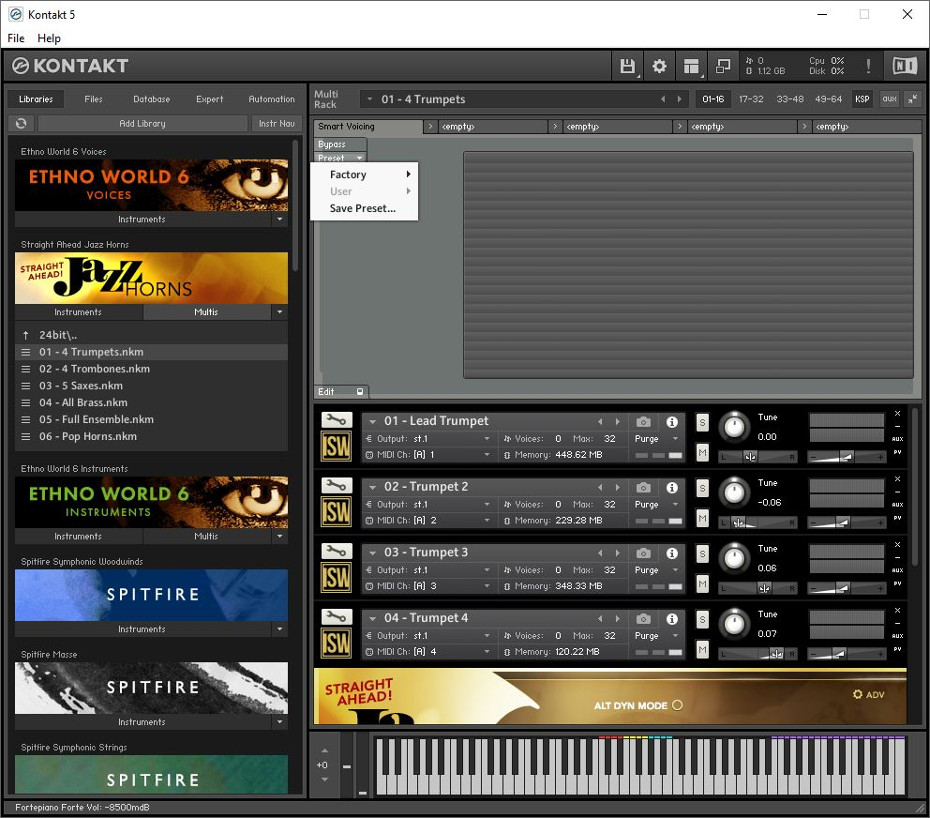
Task: Click ISW logo on Trumpet 3
Action: coord(336,578)
